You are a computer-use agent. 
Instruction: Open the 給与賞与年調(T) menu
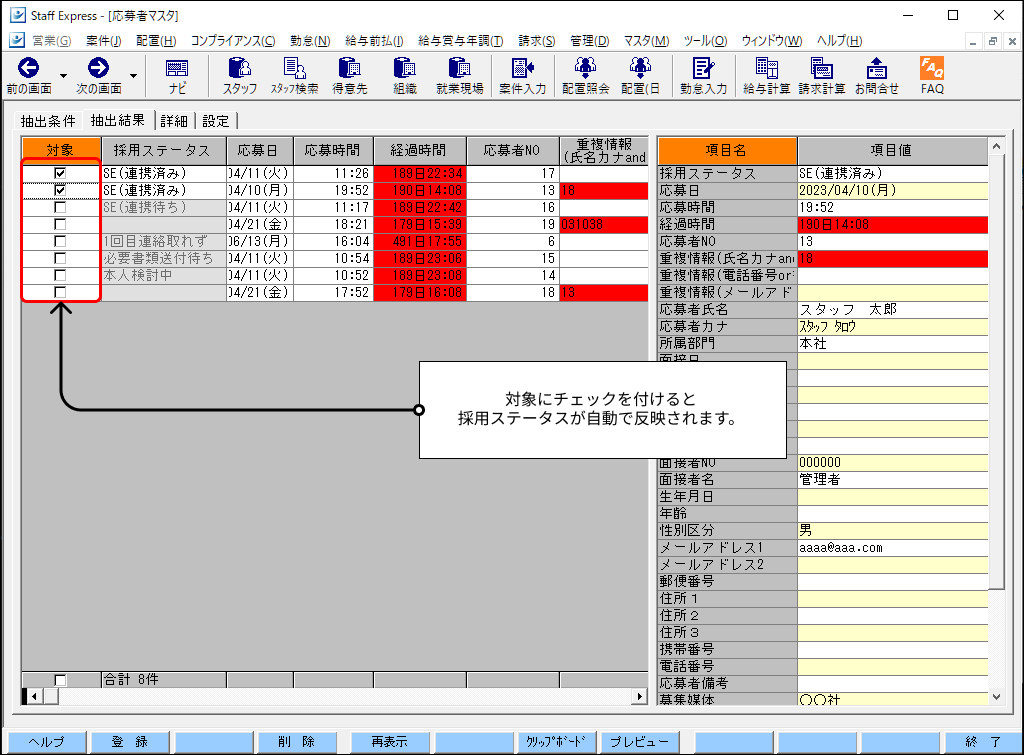[460, 40]
